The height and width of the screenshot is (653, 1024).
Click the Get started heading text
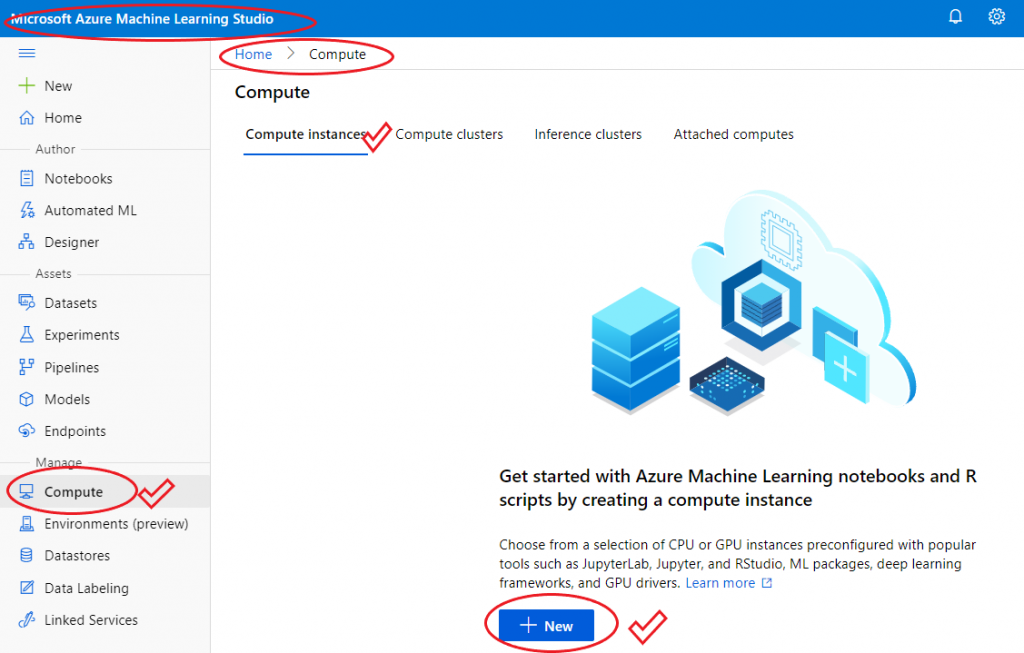coord(738,488)
